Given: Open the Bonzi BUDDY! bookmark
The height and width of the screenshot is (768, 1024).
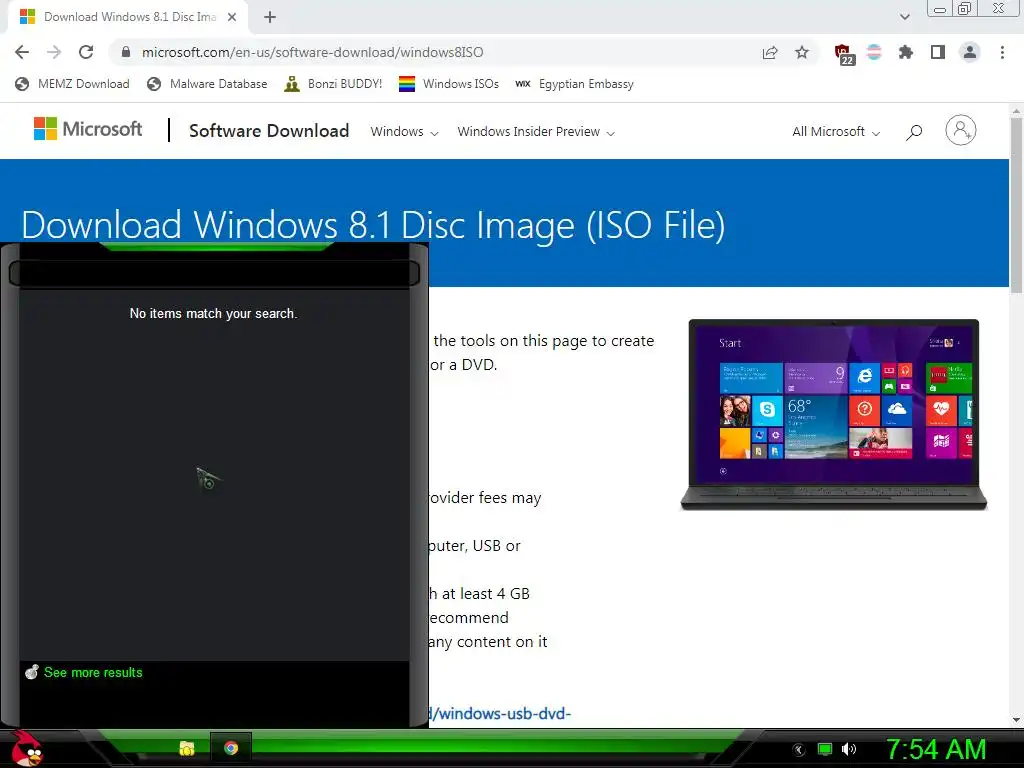Looking at the screenshot, I should click(x=333, y=84).
